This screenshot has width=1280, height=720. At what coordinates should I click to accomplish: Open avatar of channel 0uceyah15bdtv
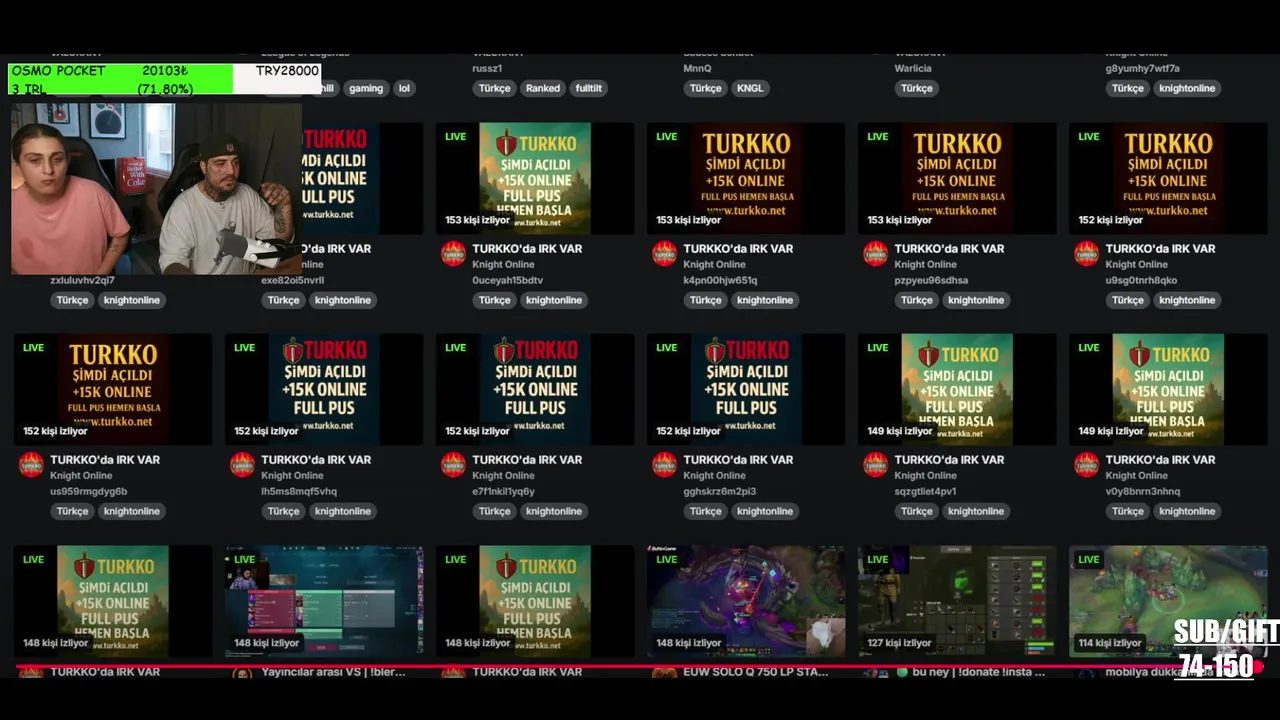(x=454, y=253)
